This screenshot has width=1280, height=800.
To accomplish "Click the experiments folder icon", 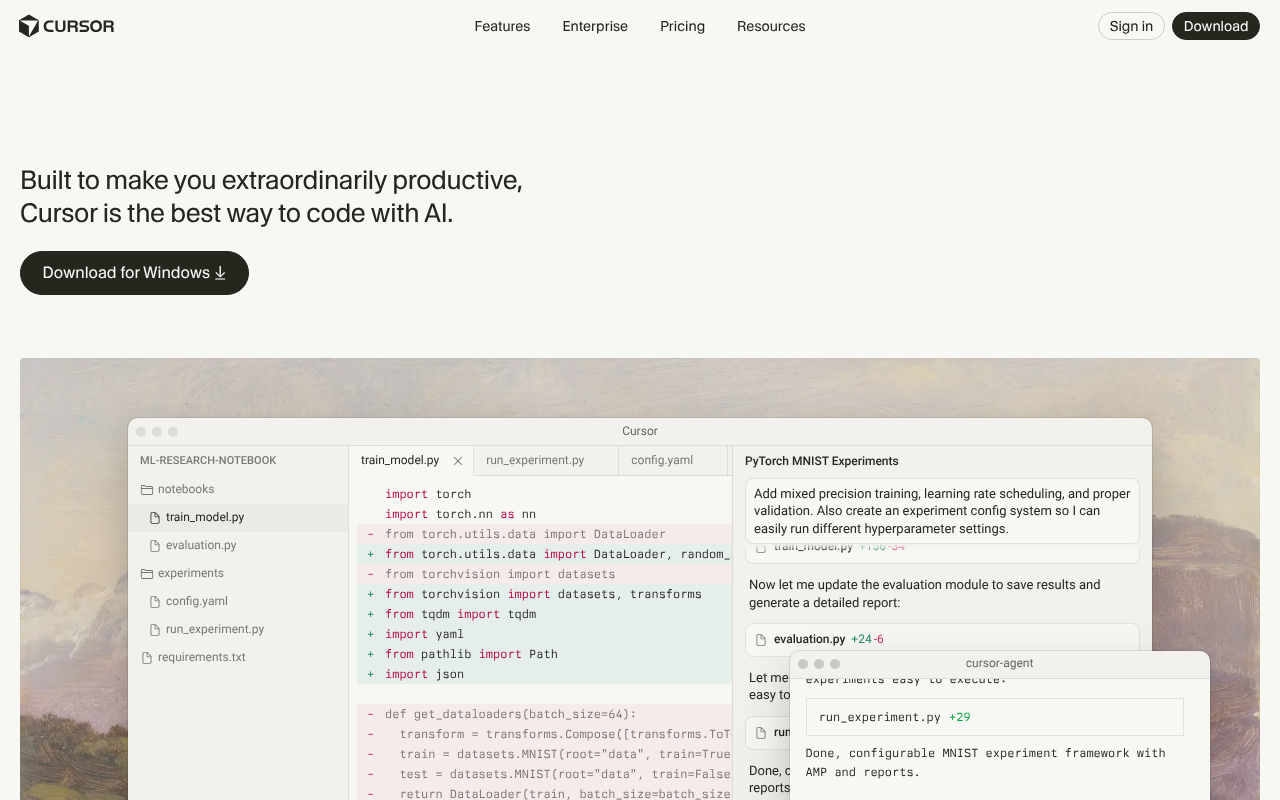I will (147, 574).
